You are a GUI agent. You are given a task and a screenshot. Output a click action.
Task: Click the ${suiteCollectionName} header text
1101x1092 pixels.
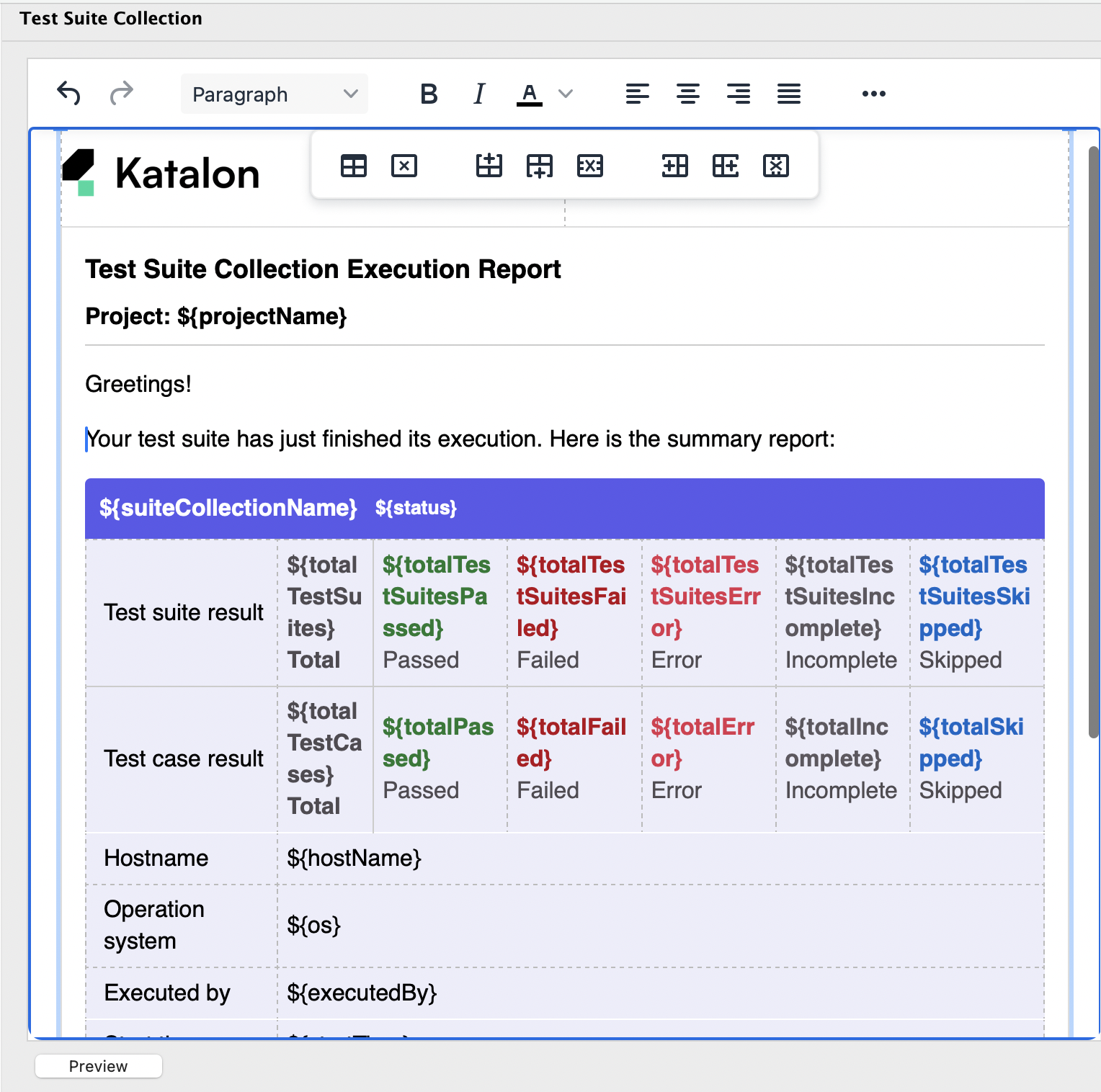pyautogui.click(x=228, y=508)
